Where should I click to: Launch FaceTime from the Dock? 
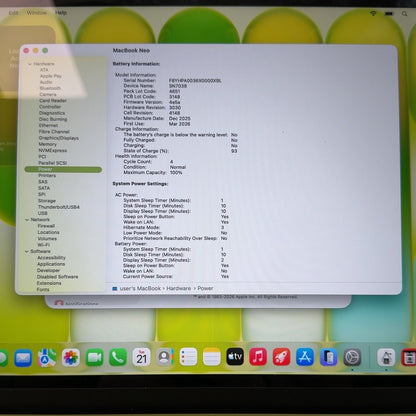pyautogui.click(x=94, y=357)
